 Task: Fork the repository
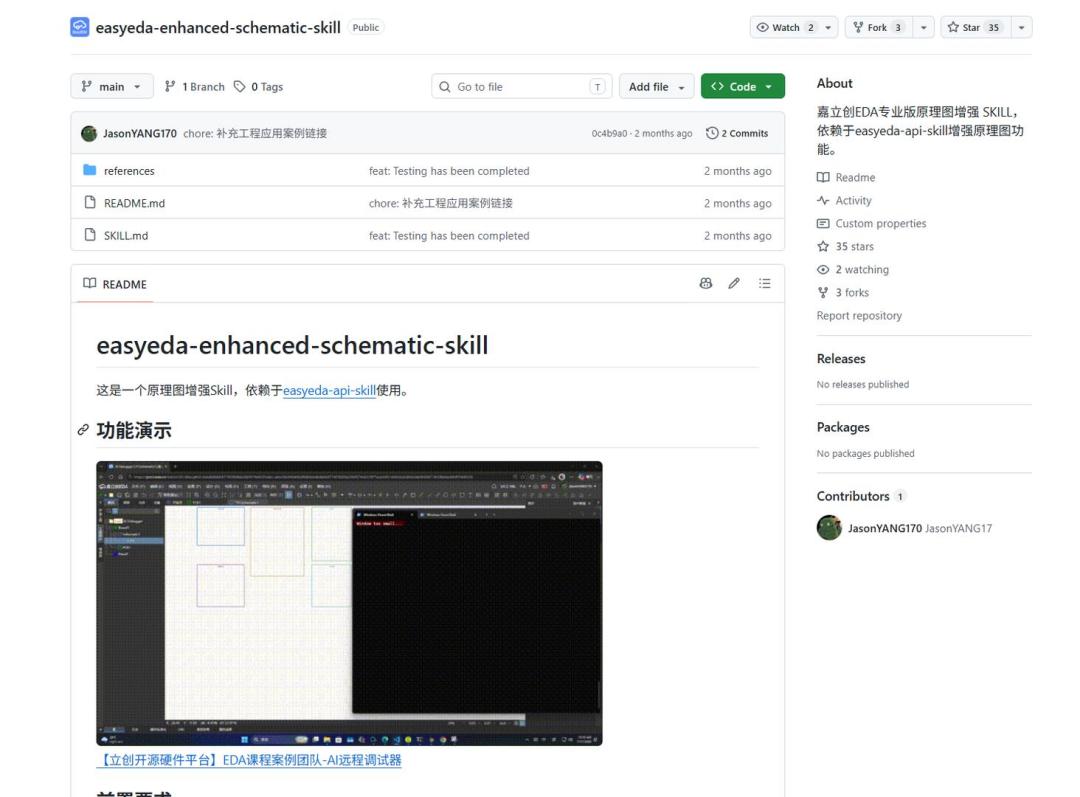[x=879, y=28]
